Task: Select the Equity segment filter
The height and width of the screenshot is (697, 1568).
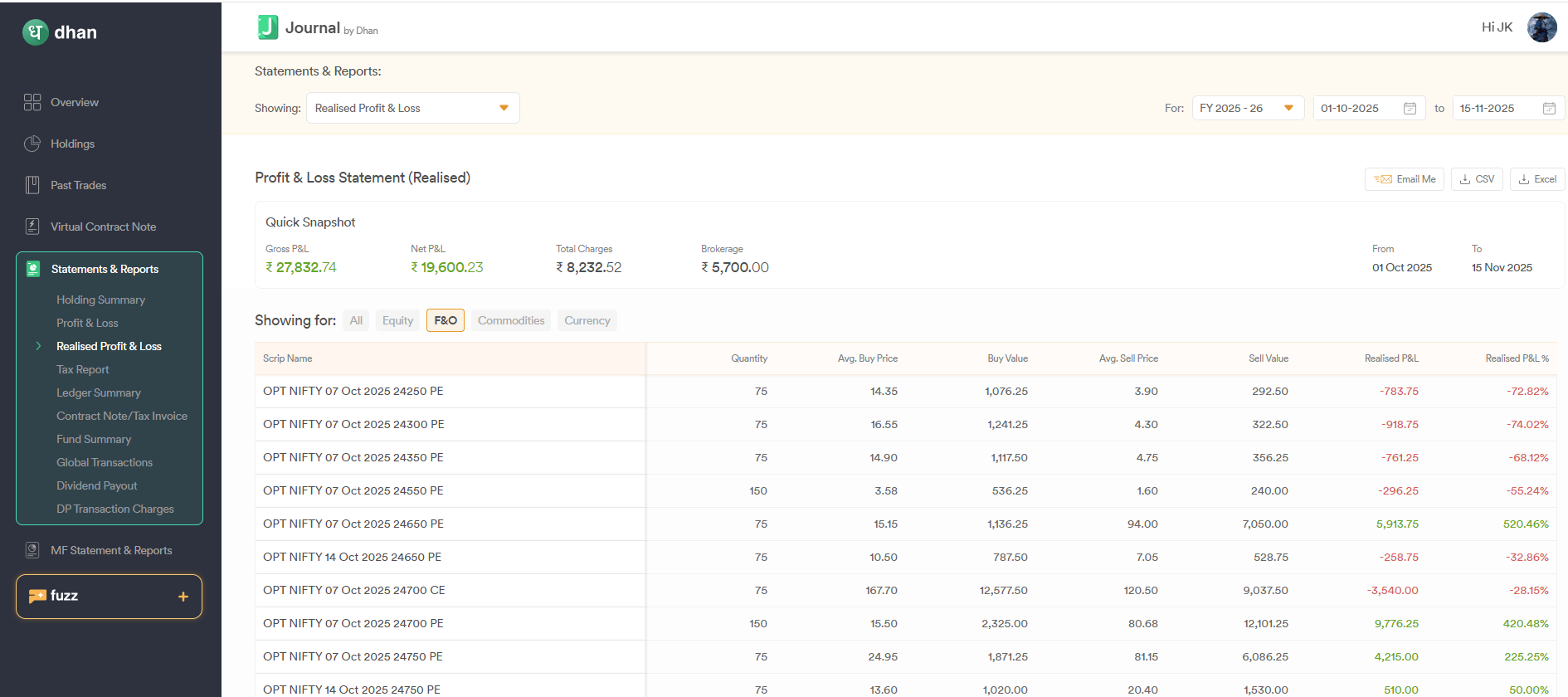Action: [397, 320]
